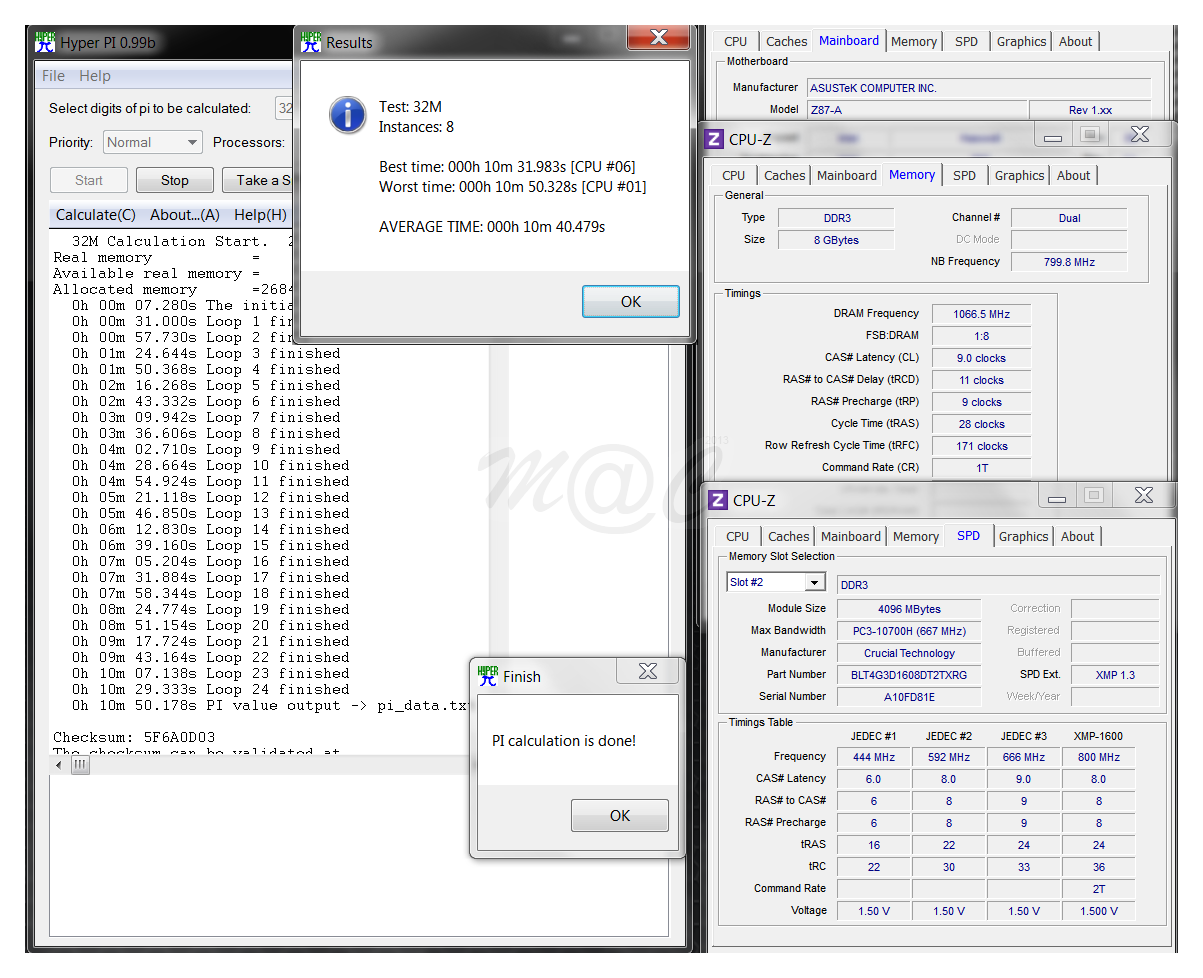1203x978 pixels.
Task: Open the Graphics tab in the bottom CPU-Z window
Action: click(1023, 536)
